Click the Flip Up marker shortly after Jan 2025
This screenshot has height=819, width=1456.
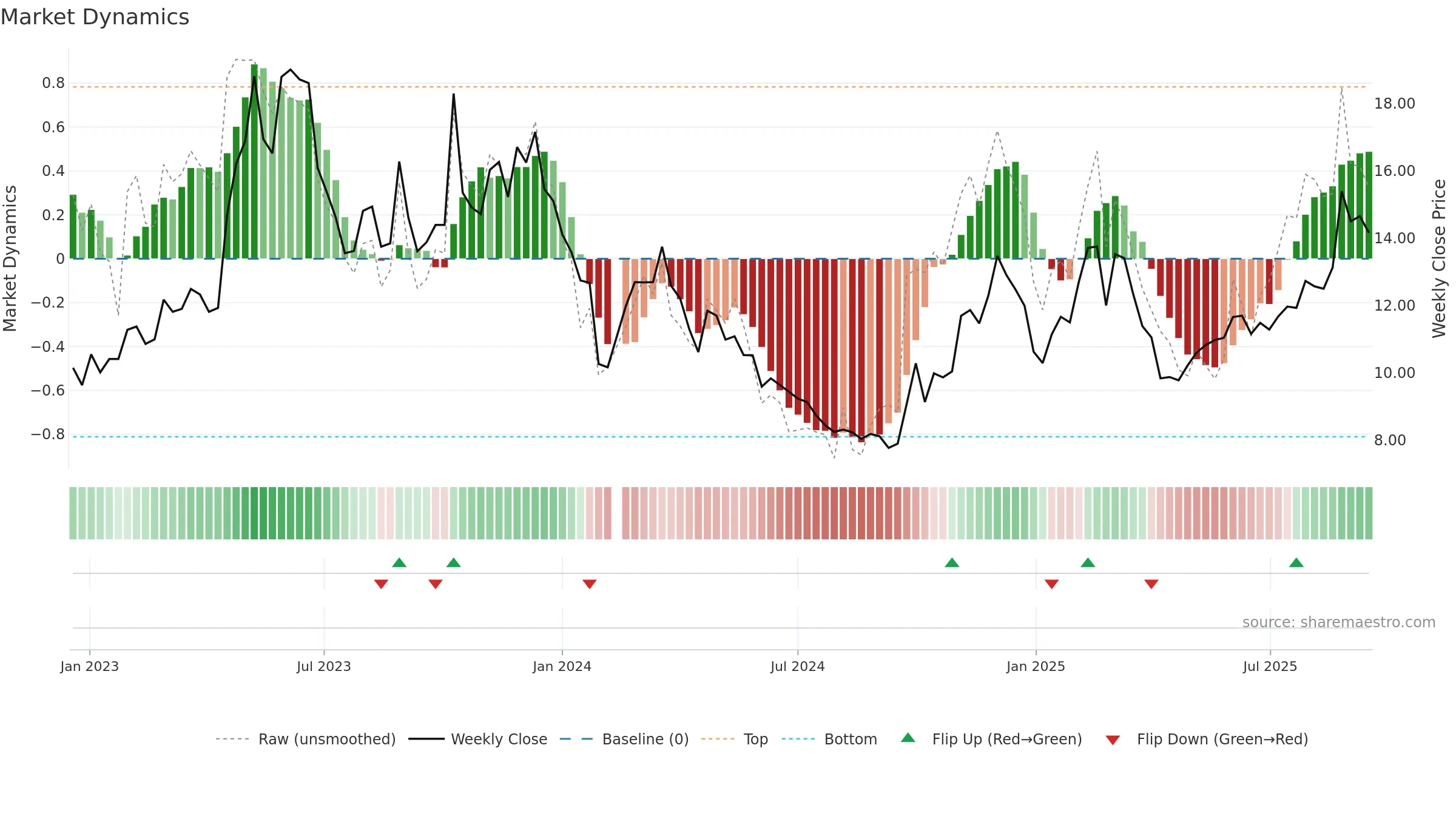1088,562
